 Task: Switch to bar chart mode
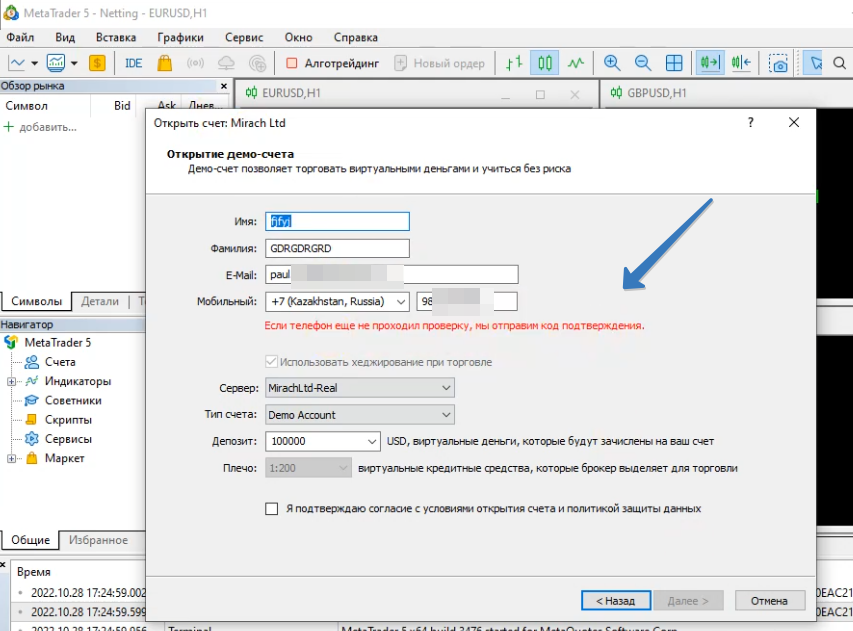pos(514,63)
